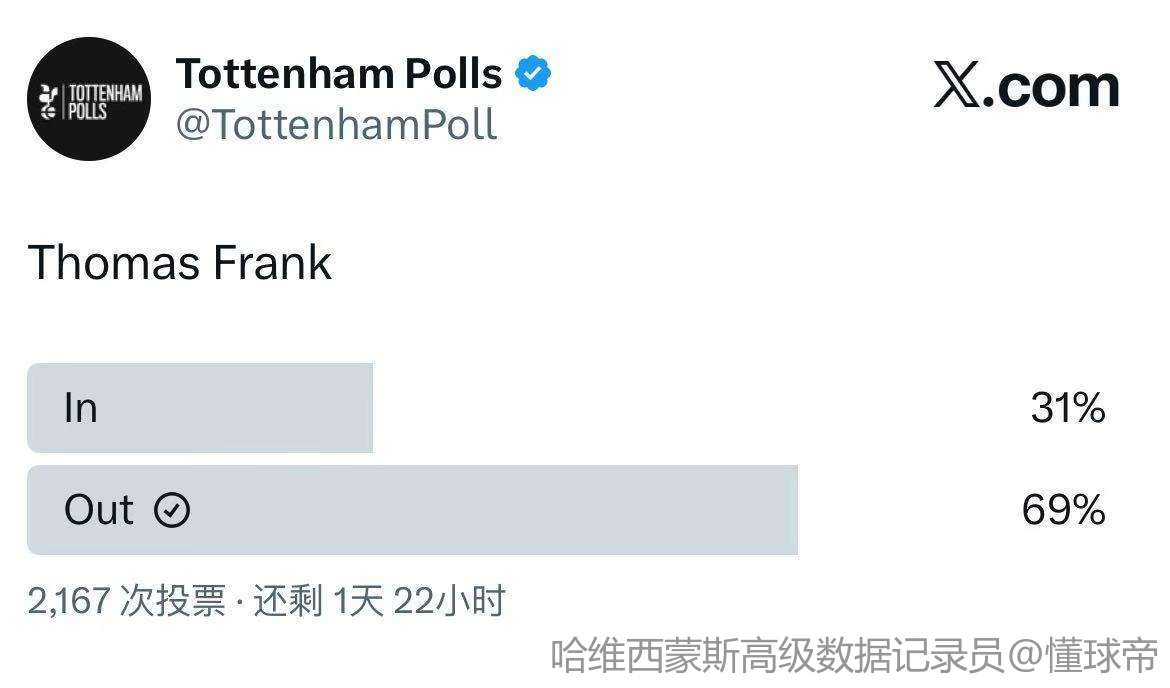Click the X logo

point(957,86)
